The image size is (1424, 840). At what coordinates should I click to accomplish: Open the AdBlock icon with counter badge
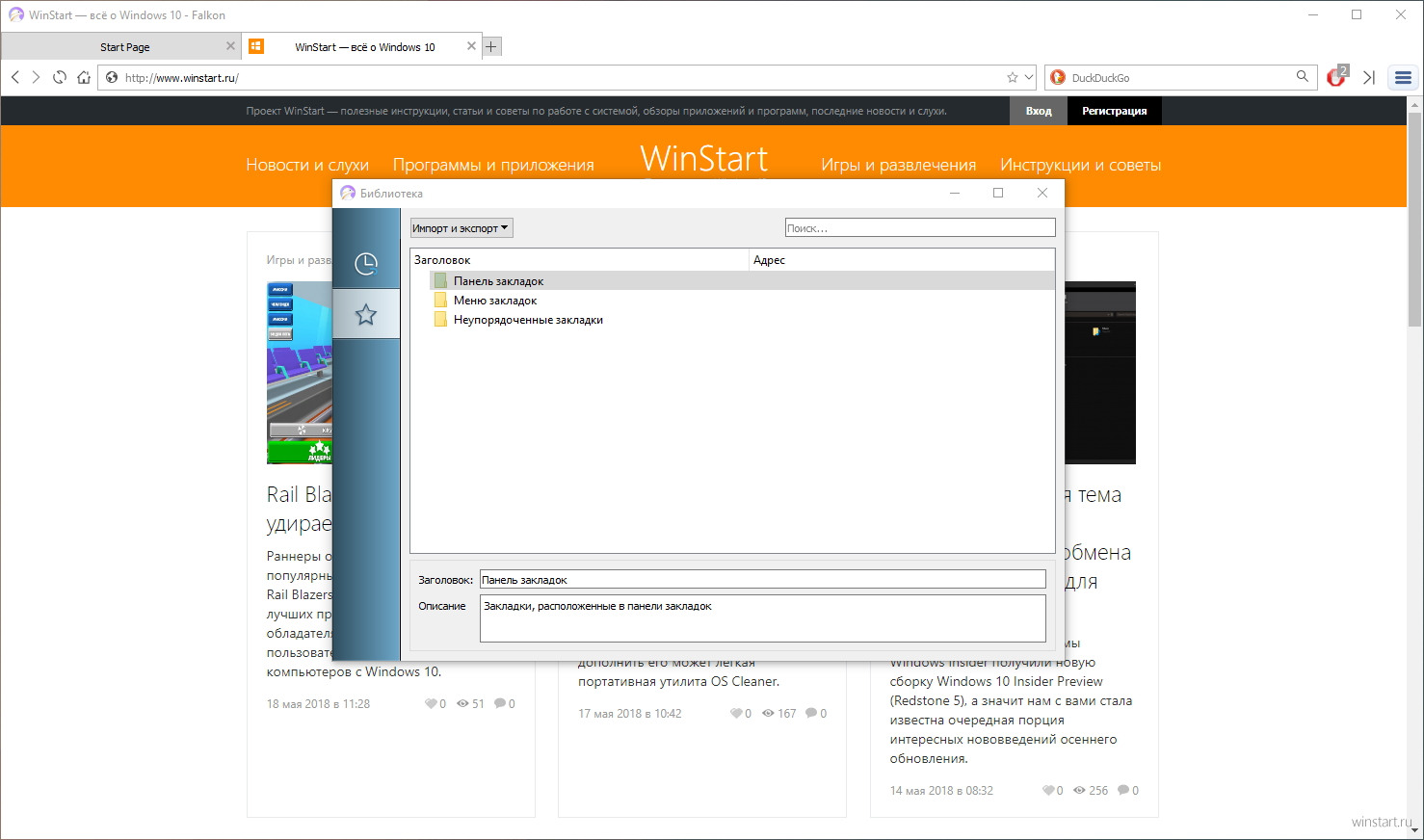pos(1337,77)
